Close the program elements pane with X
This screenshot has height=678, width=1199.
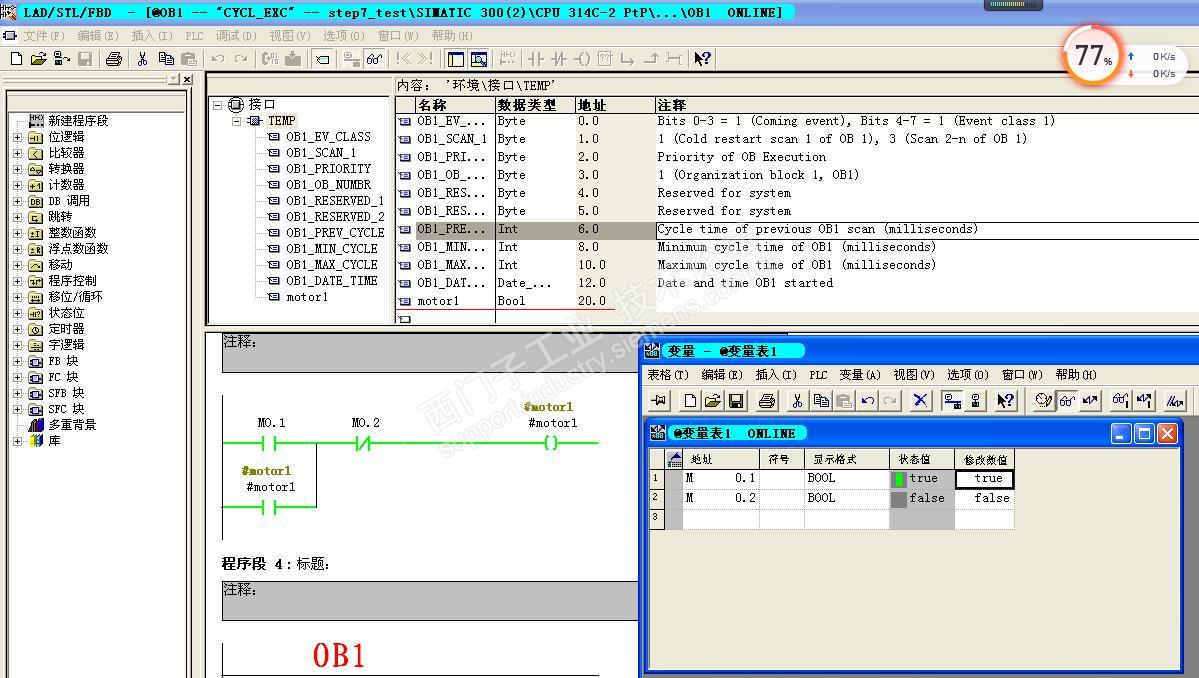click(x=187, y=79)
